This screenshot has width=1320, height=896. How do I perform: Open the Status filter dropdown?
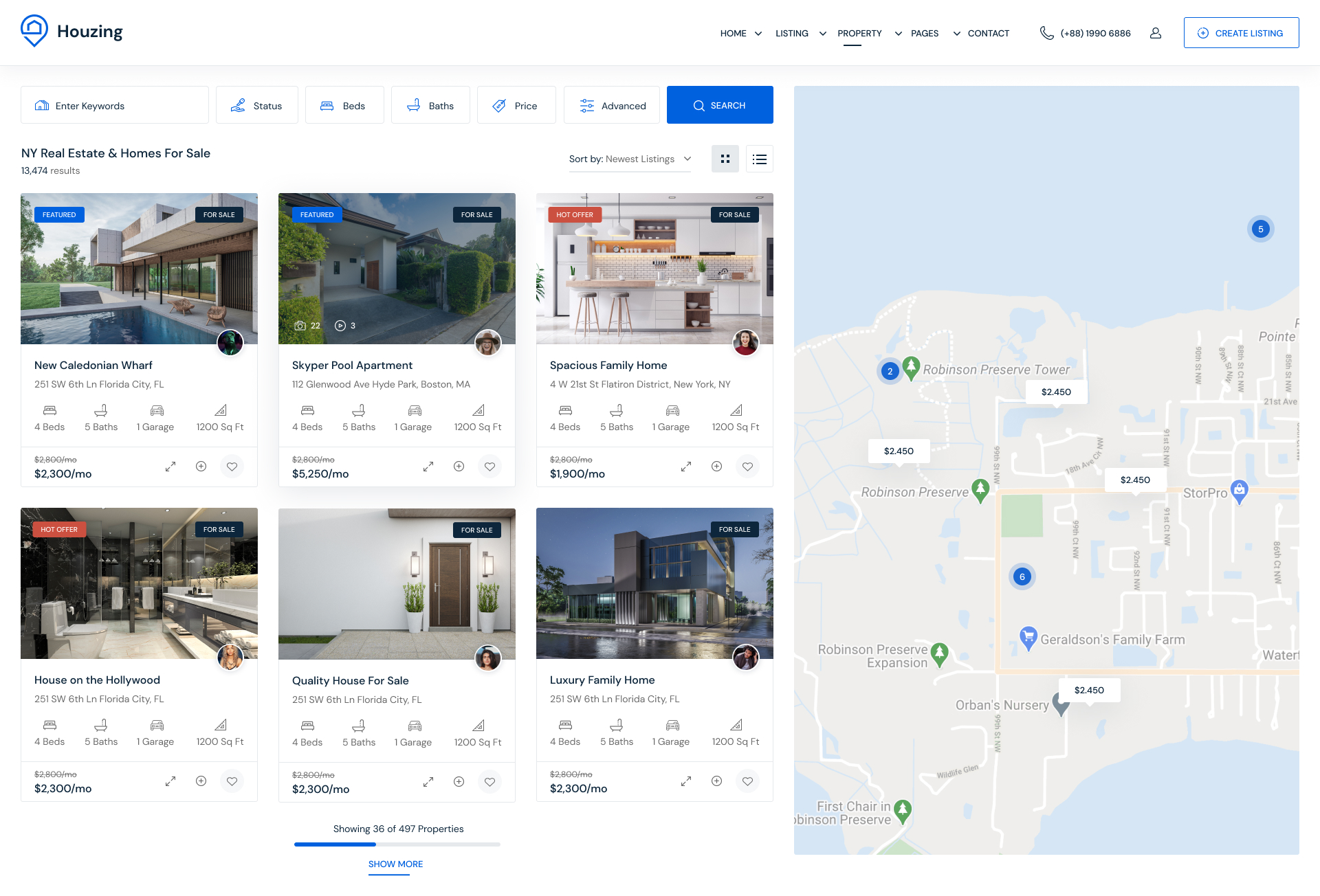click(x=257, y=105)
